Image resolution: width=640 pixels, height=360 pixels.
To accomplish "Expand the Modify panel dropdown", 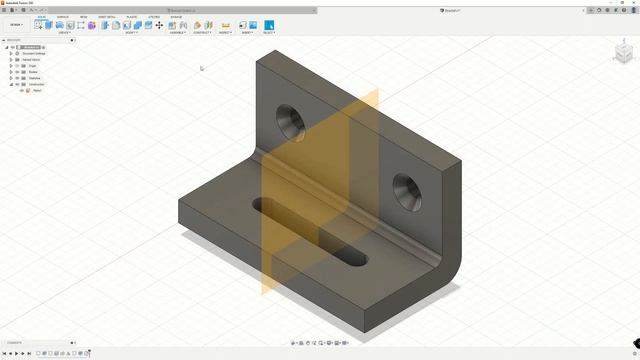I will tap(131, 33).
